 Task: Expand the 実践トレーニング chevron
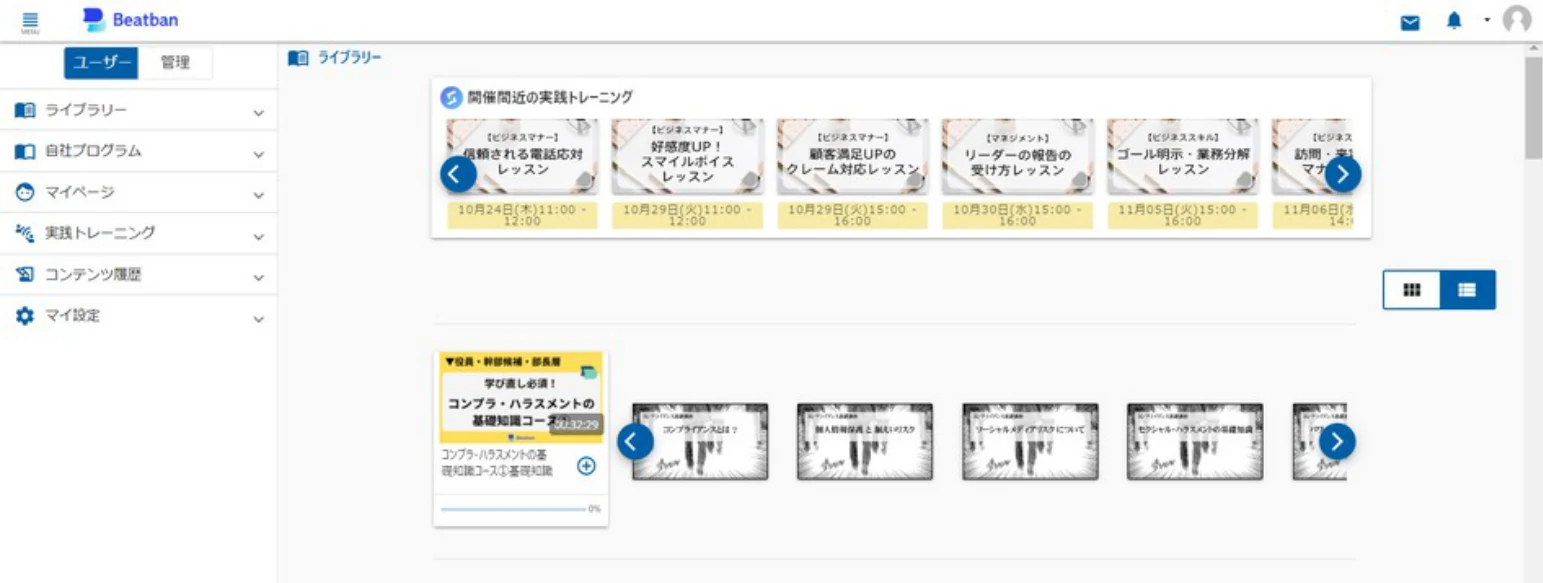[259, 237]
